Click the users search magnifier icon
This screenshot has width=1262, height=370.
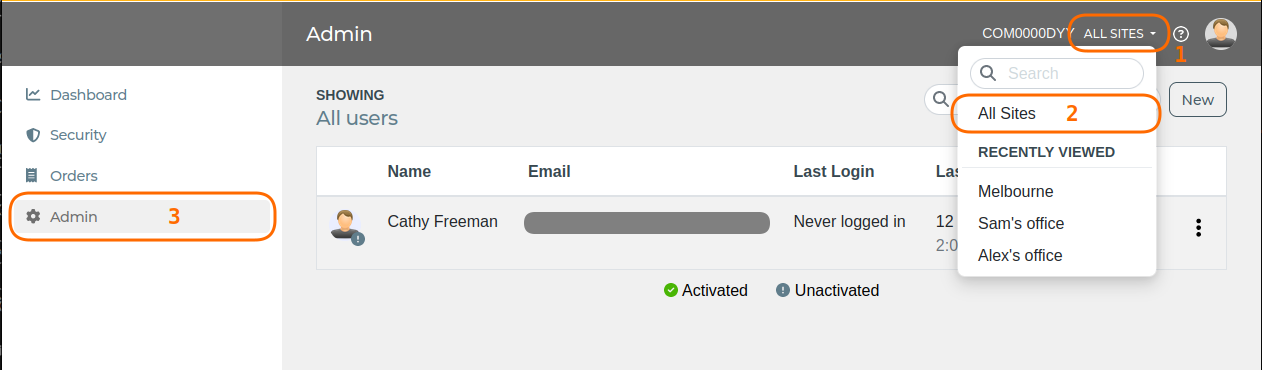pos(940,99)
